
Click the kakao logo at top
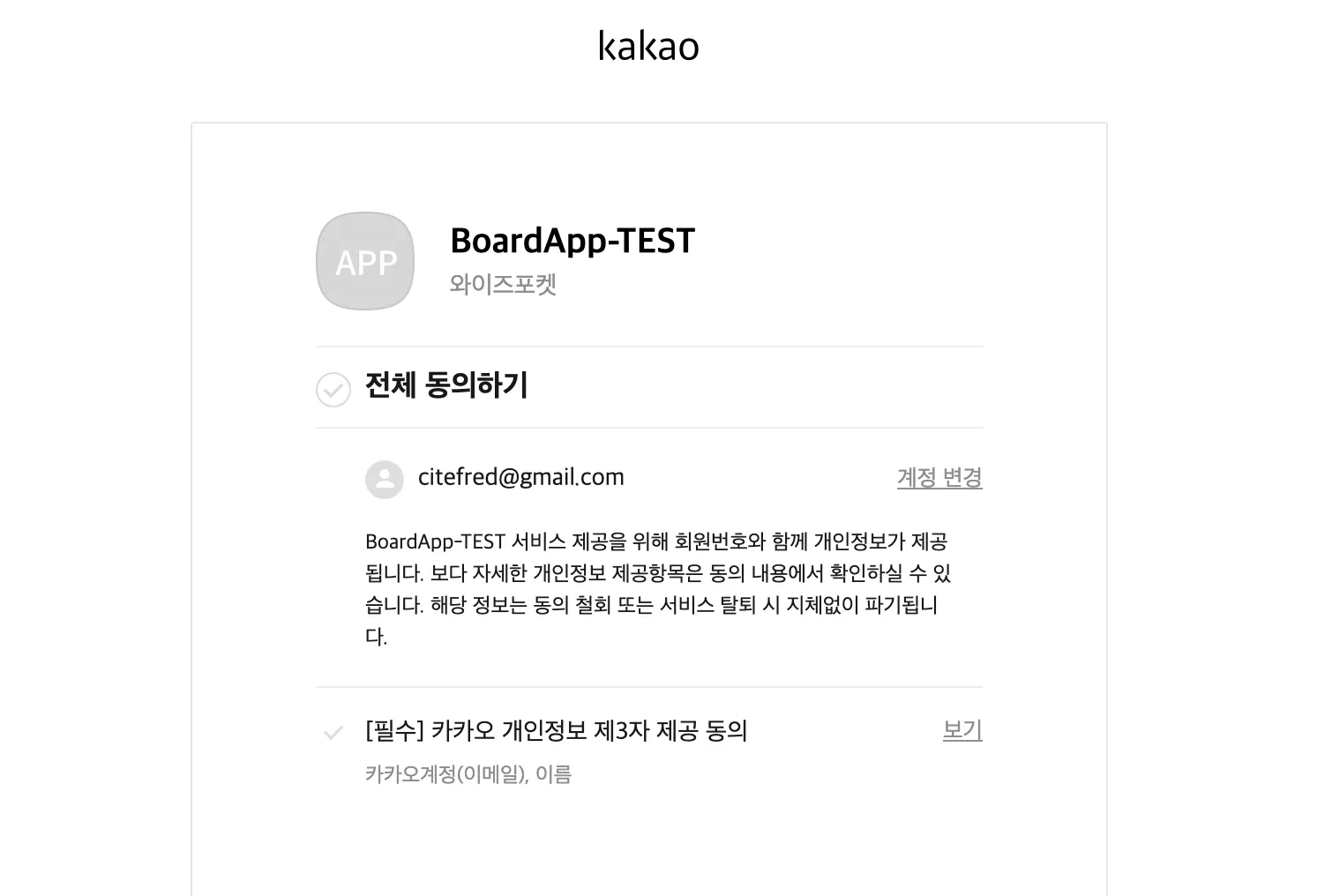pos(648,46)
